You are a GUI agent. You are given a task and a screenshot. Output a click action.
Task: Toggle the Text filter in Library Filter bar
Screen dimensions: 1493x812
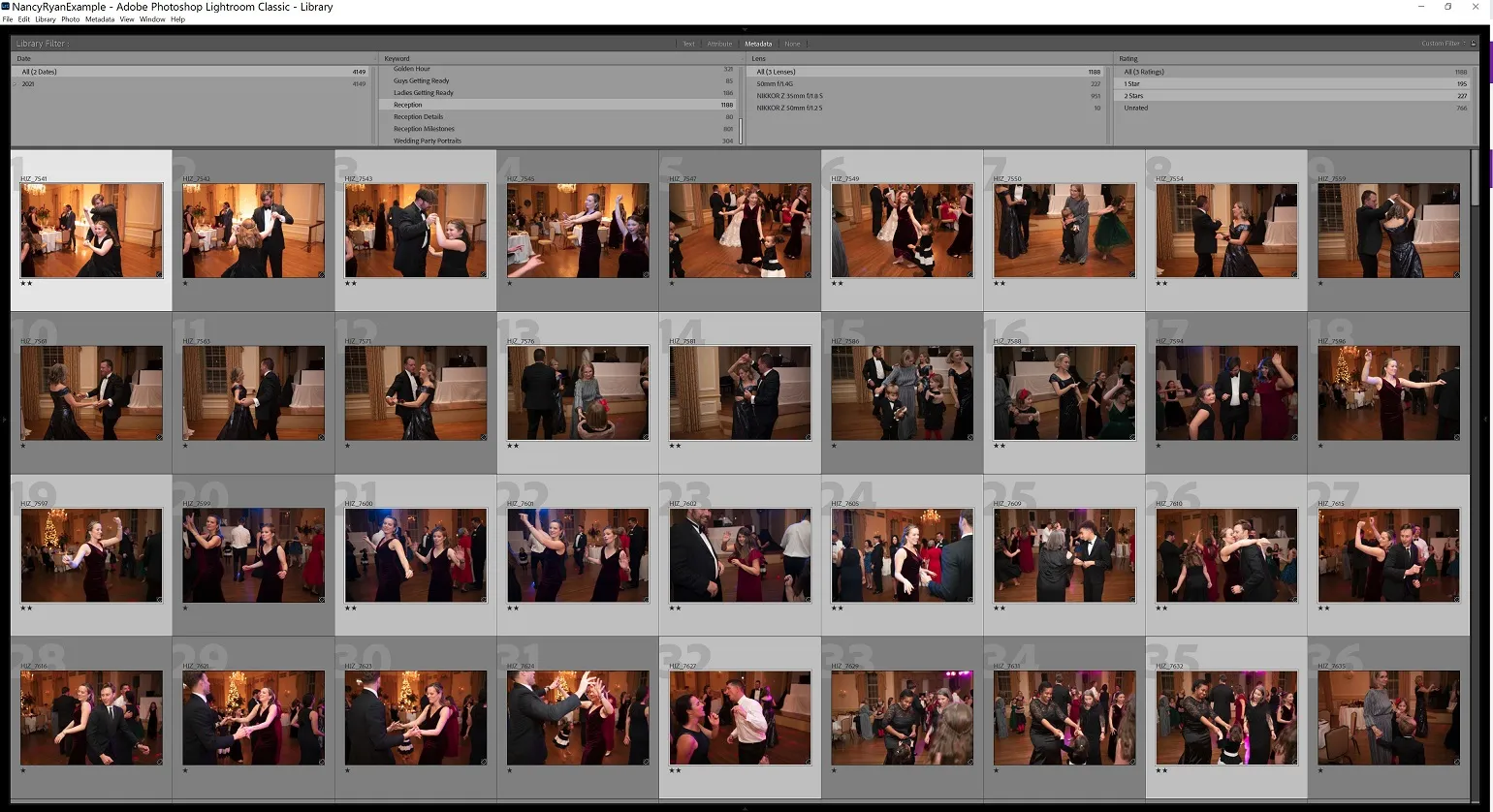click(688, 44)
